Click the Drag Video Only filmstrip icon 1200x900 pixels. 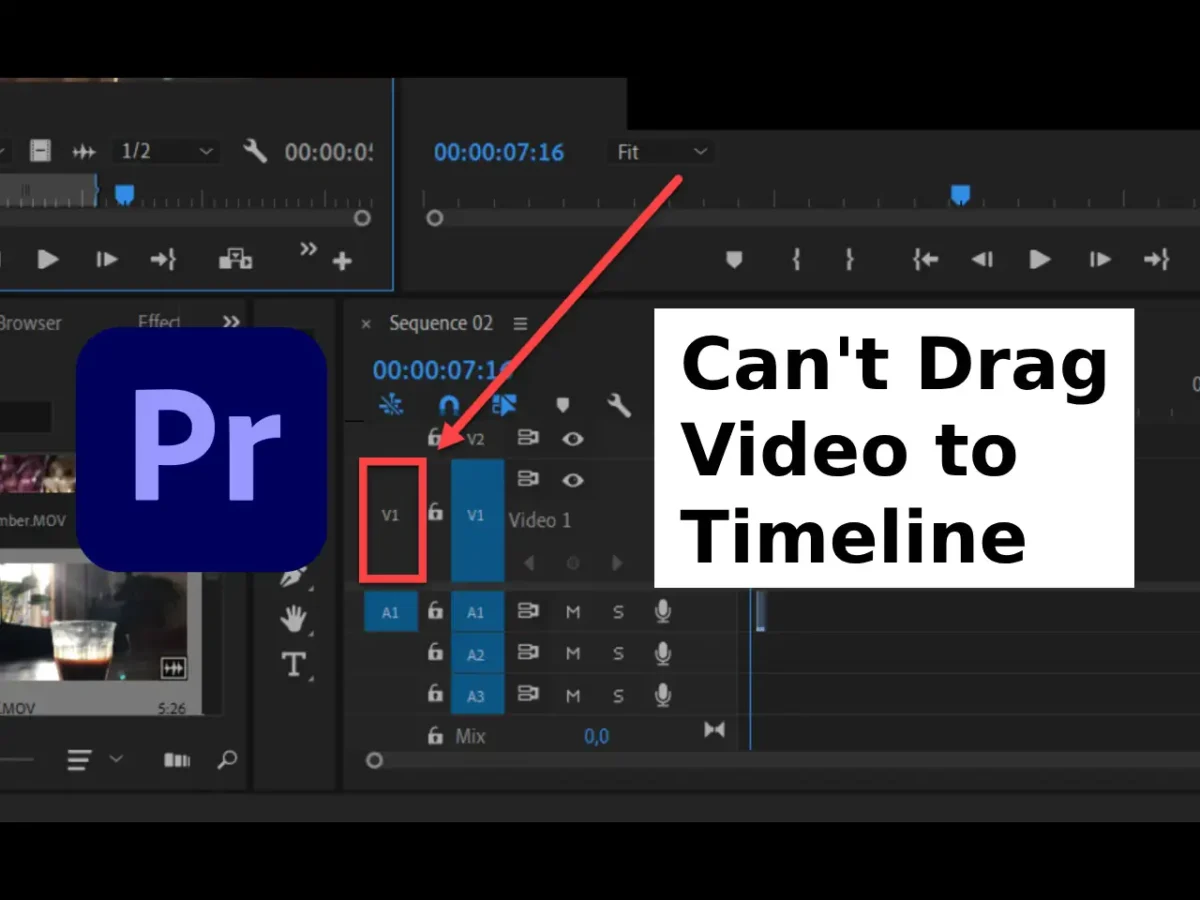click(40, 151)
